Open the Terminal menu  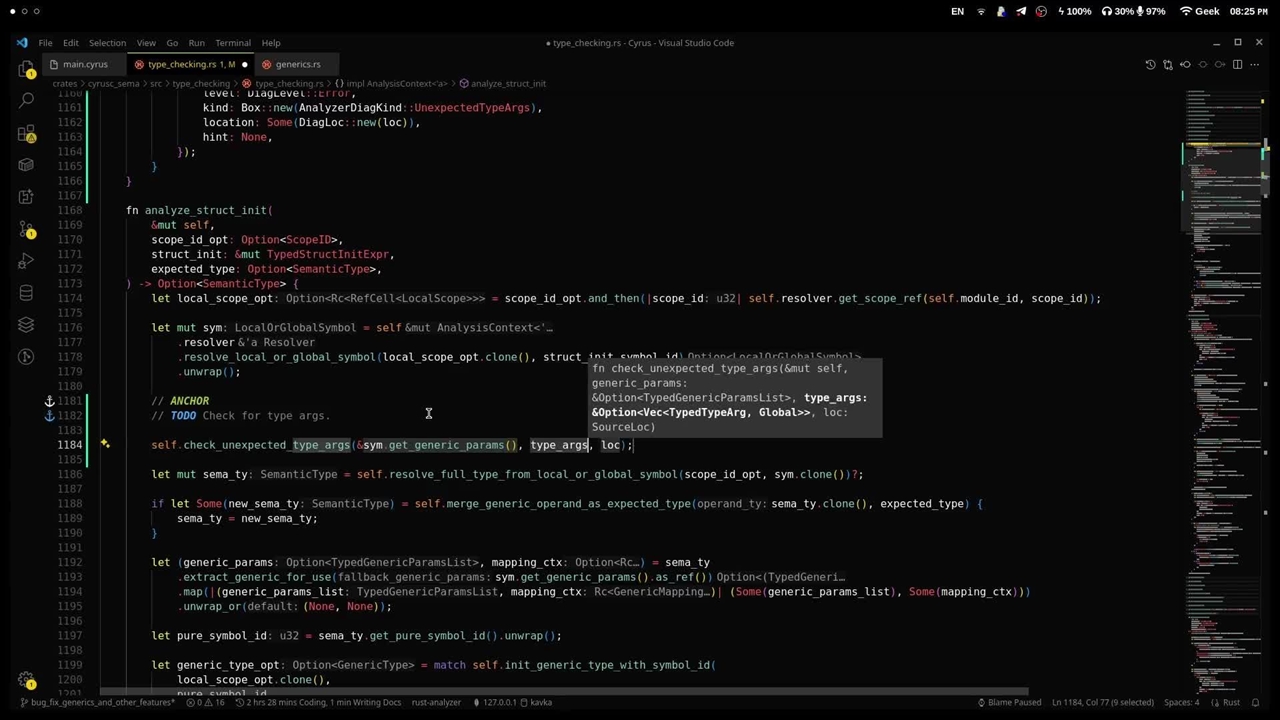point(233,43)
